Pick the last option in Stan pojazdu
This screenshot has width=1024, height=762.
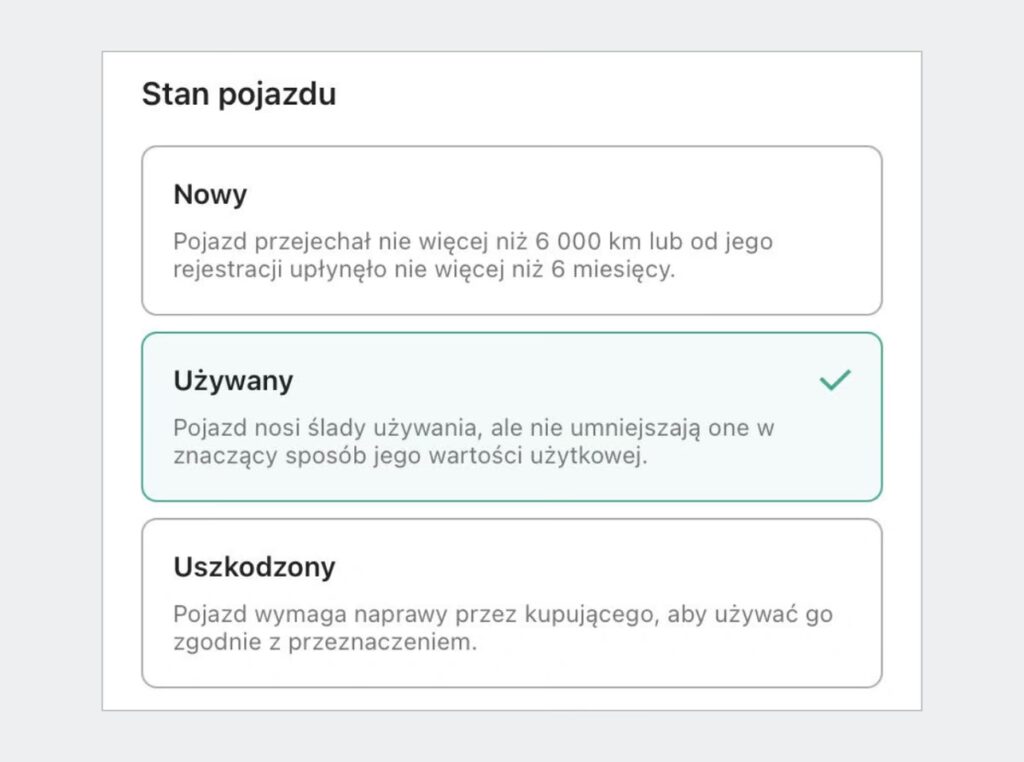[511, 603]
